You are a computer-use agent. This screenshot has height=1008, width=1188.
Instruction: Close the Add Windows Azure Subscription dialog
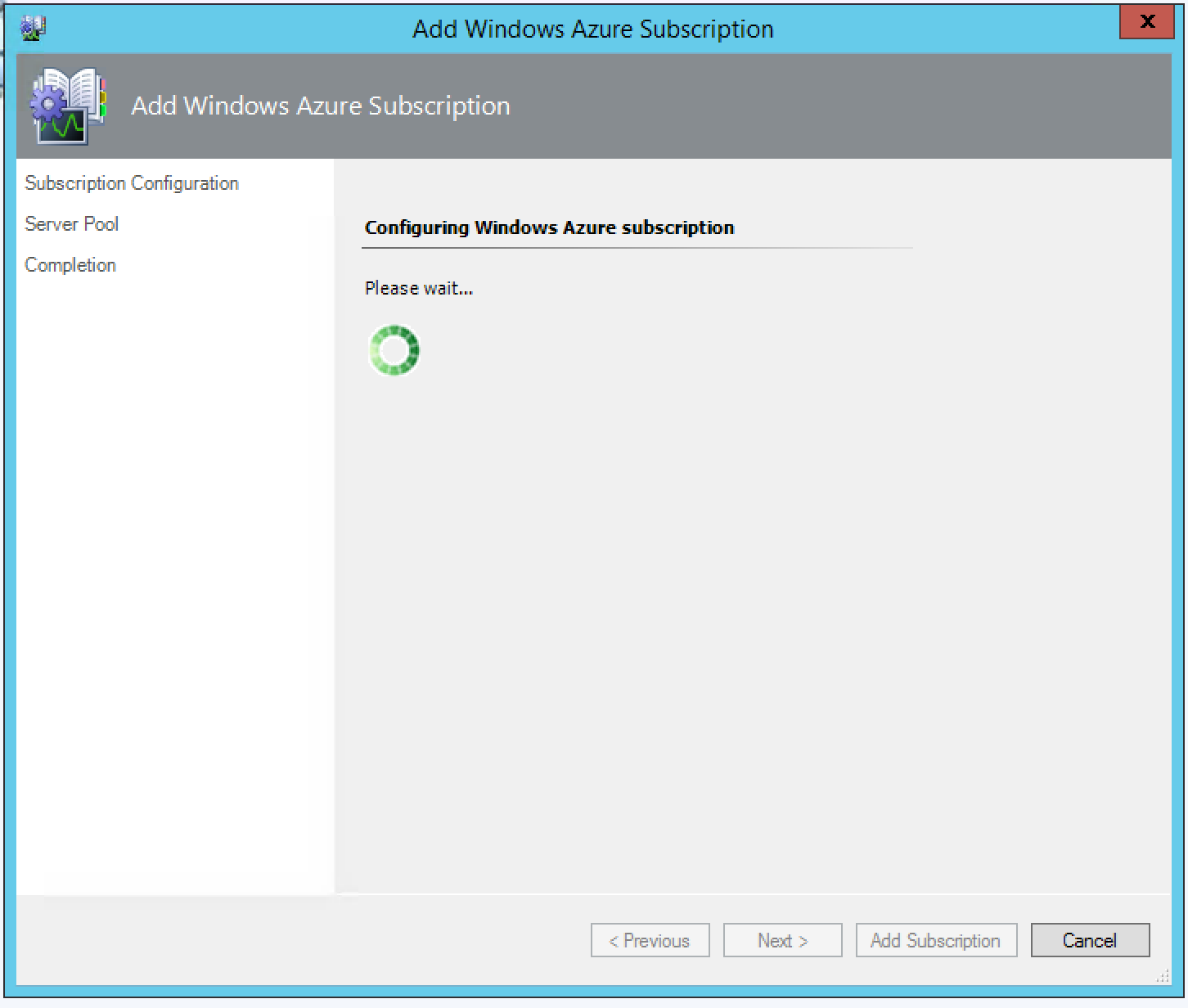[x=1147, y=22]
